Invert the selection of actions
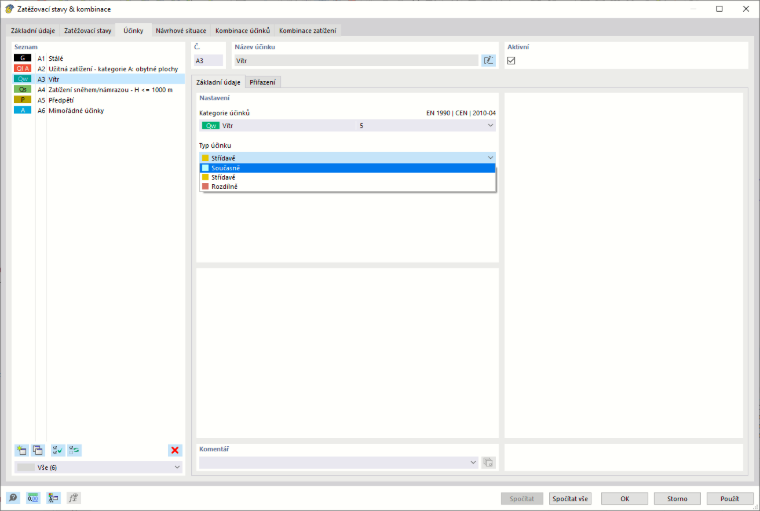This screenshot has width=760, height=511. tap(74, 450)
